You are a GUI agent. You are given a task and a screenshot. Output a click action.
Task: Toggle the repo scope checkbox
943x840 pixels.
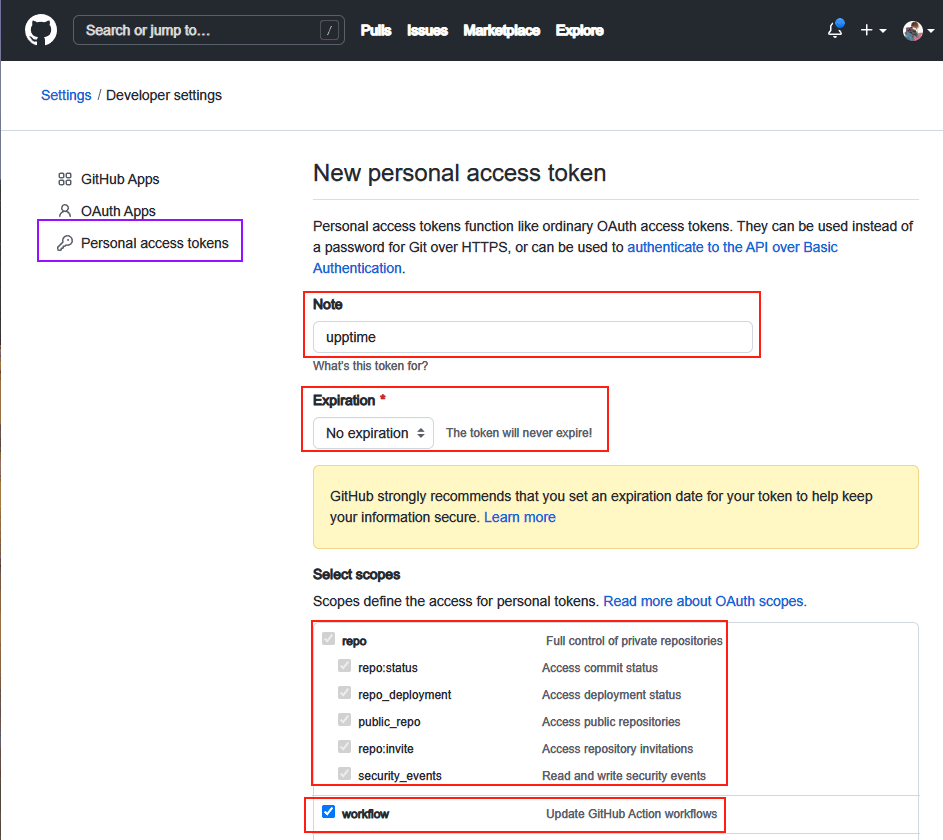coord(328,639)
